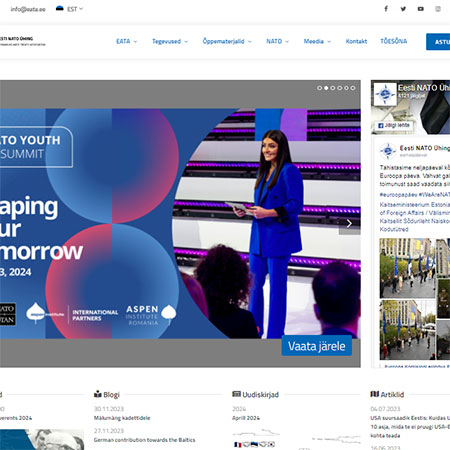450x450 pixels.
Task: Click the info@eata.ee email link
Action: [x=28, y=9]
